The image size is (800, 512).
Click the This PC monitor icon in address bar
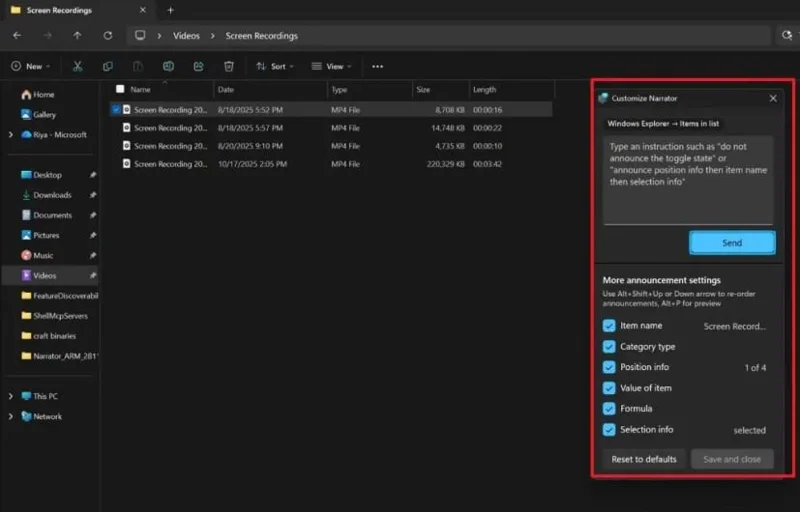[x=140, y=35]
